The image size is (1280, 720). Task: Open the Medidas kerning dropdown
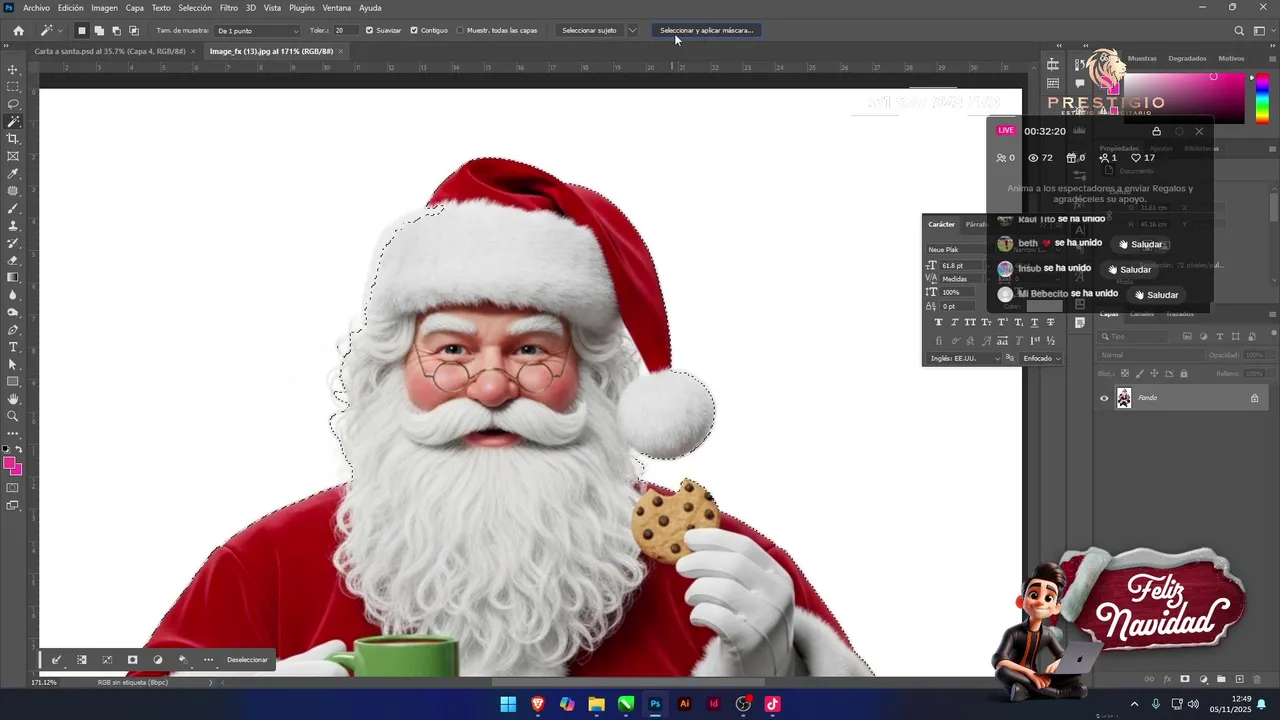click(x=964, y=279)
